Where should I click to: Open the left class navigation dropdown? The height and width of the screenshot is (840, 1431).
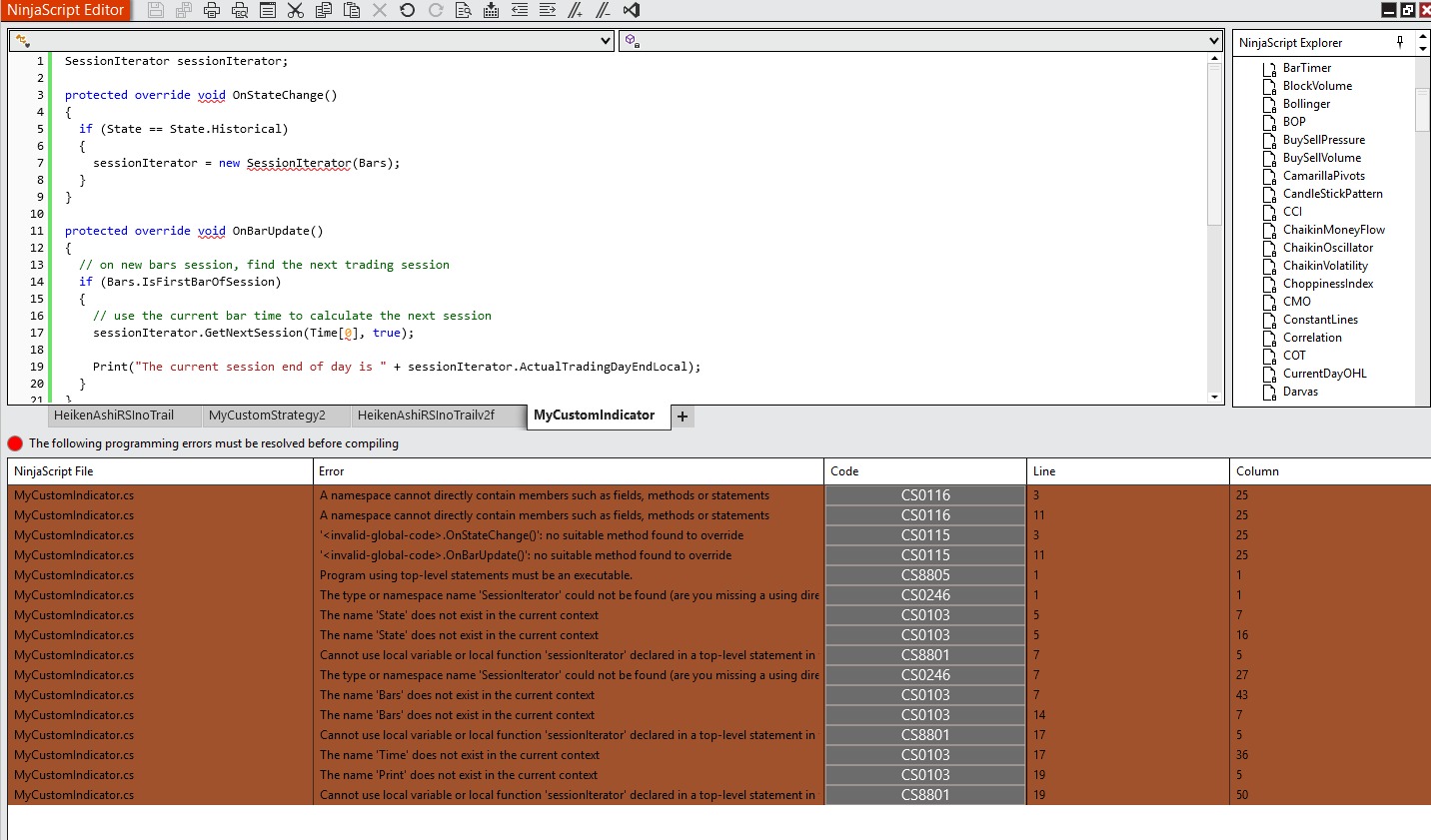606,41
